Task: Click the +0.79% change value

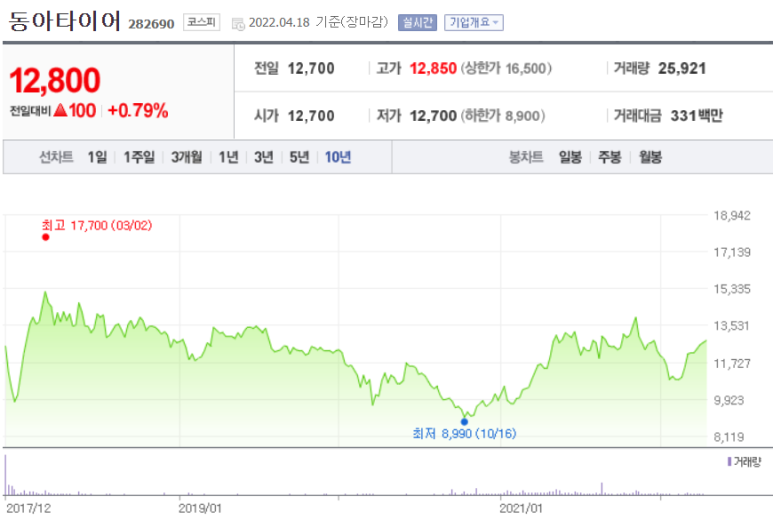Action: (x=138, y=110)
